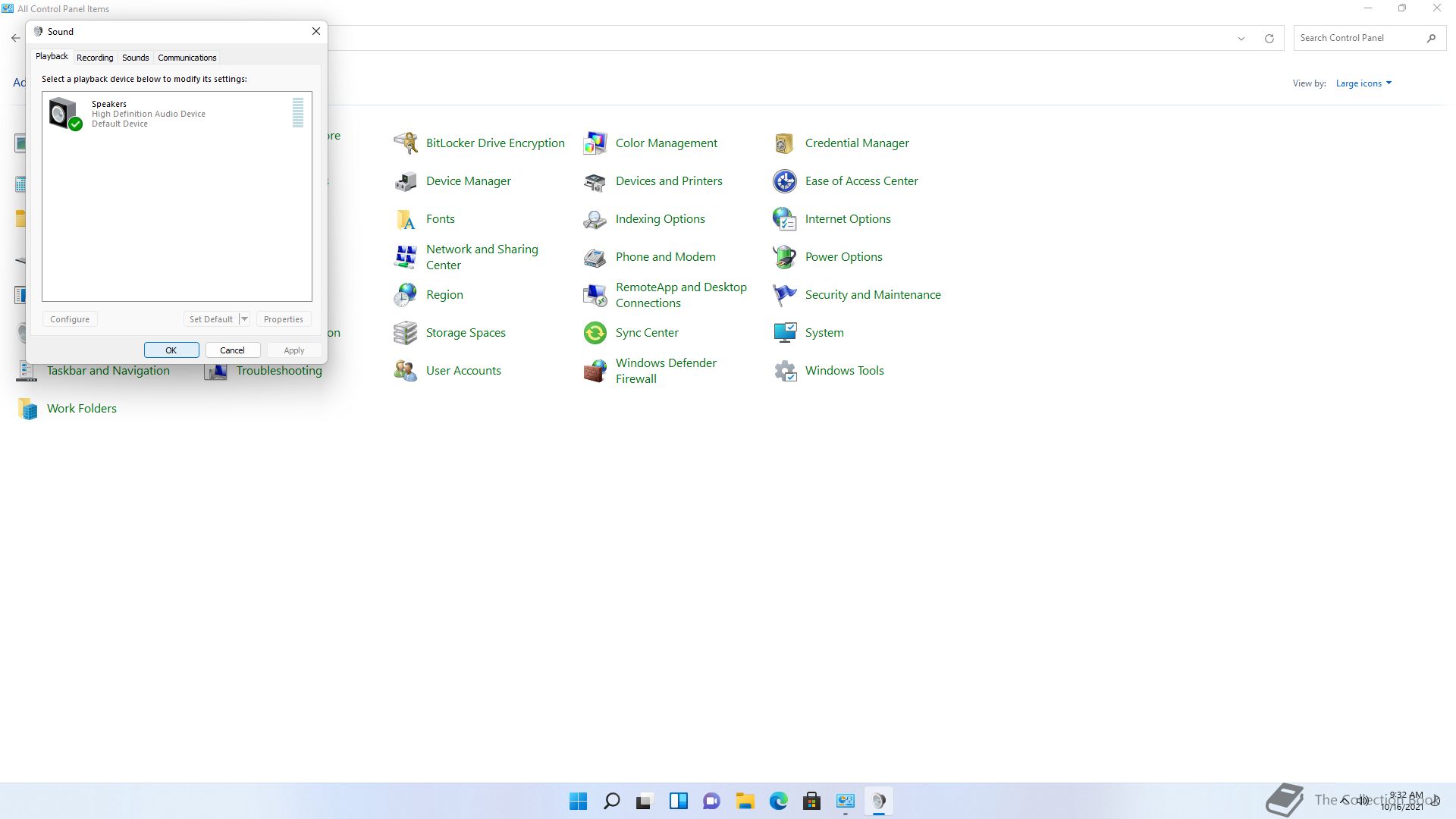
Task: Click the Security and Maintenance link text
Action: click(873, 294)
